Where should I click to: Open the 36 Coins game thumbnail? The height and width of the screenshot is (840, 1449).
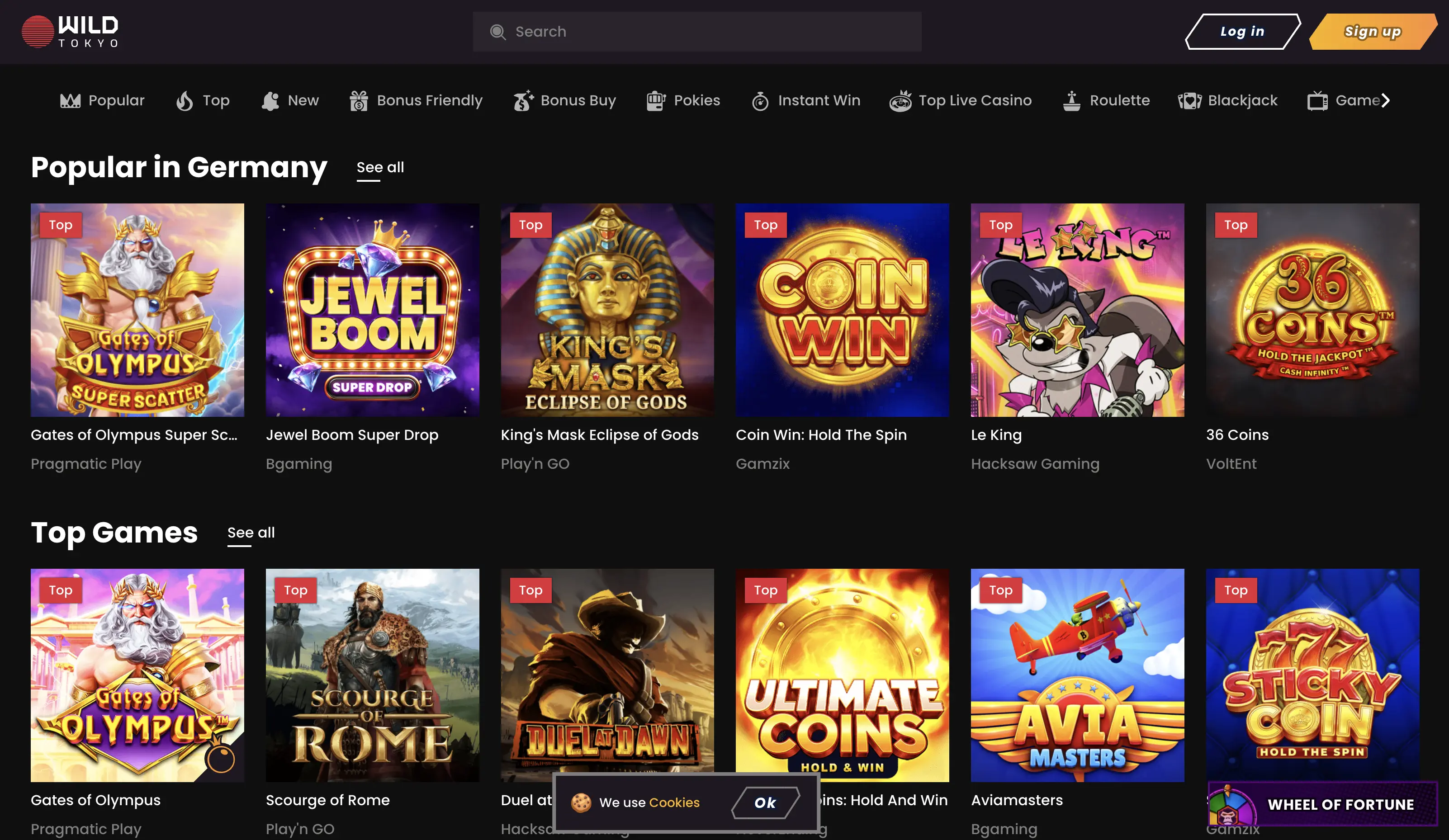(x=1313, y=310)
